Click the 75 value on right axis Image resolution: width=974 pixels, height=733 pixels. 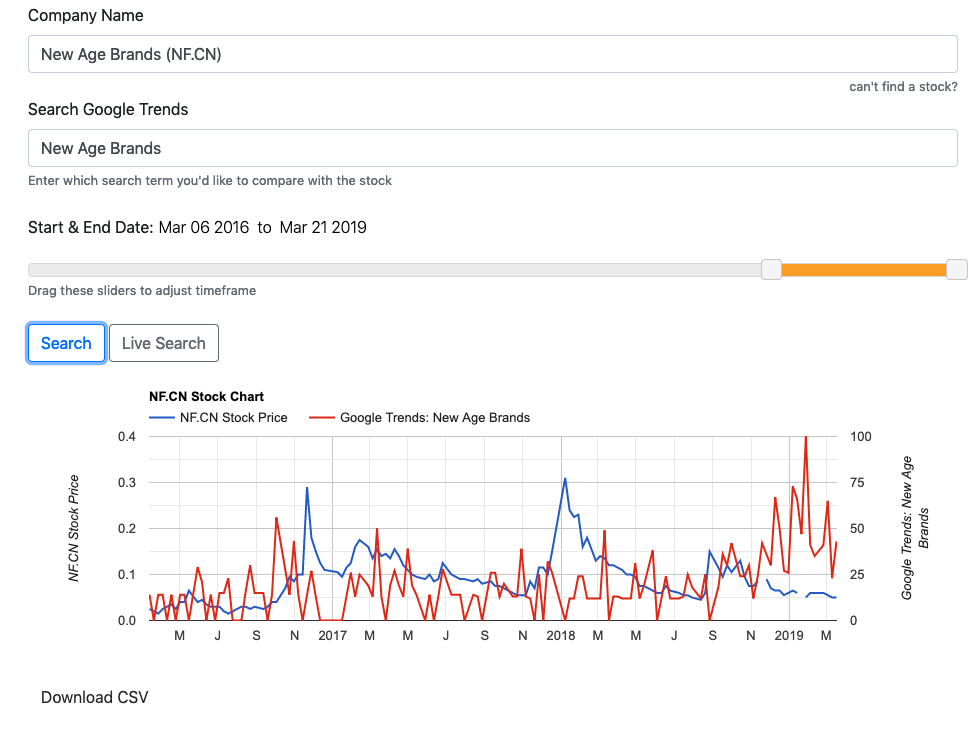click(x=857, y=483)
